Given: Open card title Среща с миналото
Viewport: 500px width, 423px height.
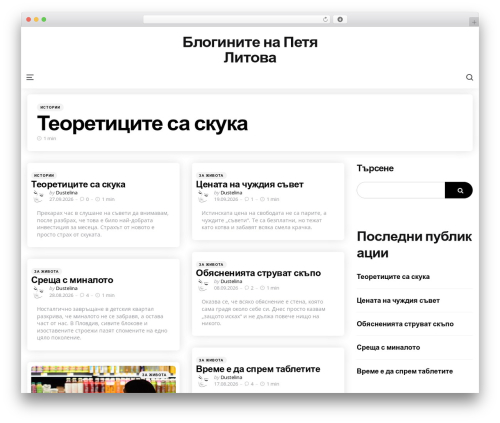Looking at the screenshot, I should pos(72,280).
